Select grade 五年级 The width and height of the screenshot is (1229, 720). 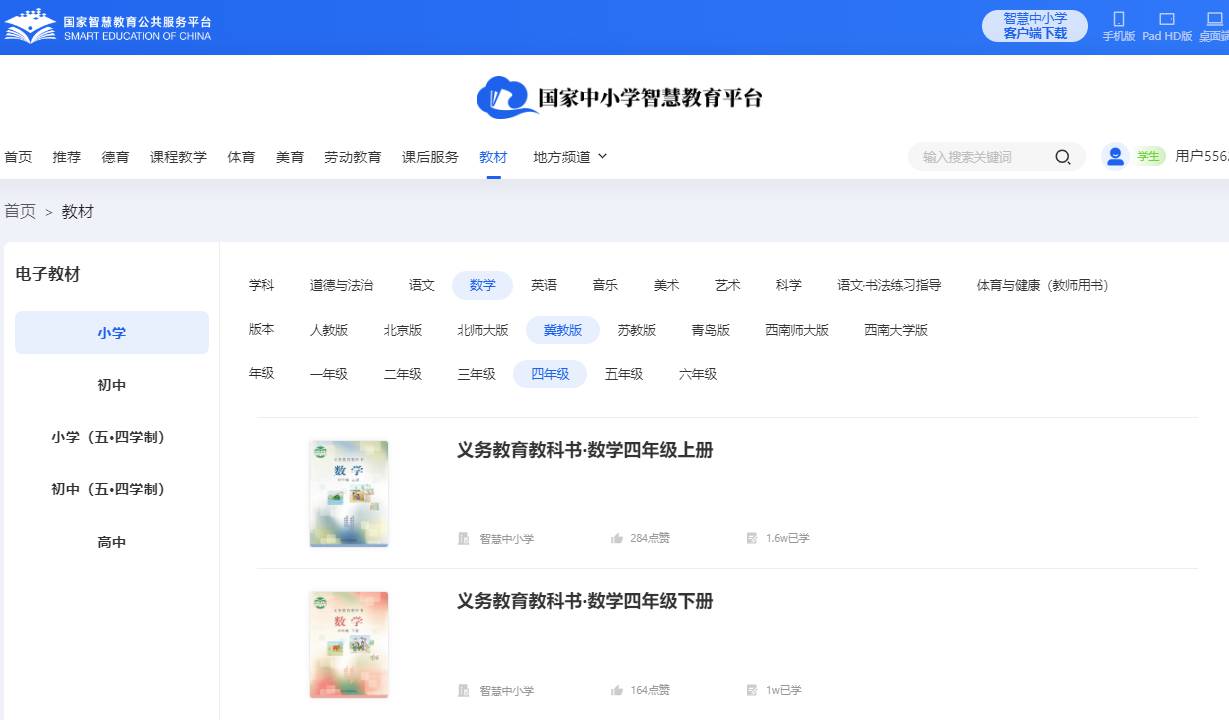(x=624, y=374)
